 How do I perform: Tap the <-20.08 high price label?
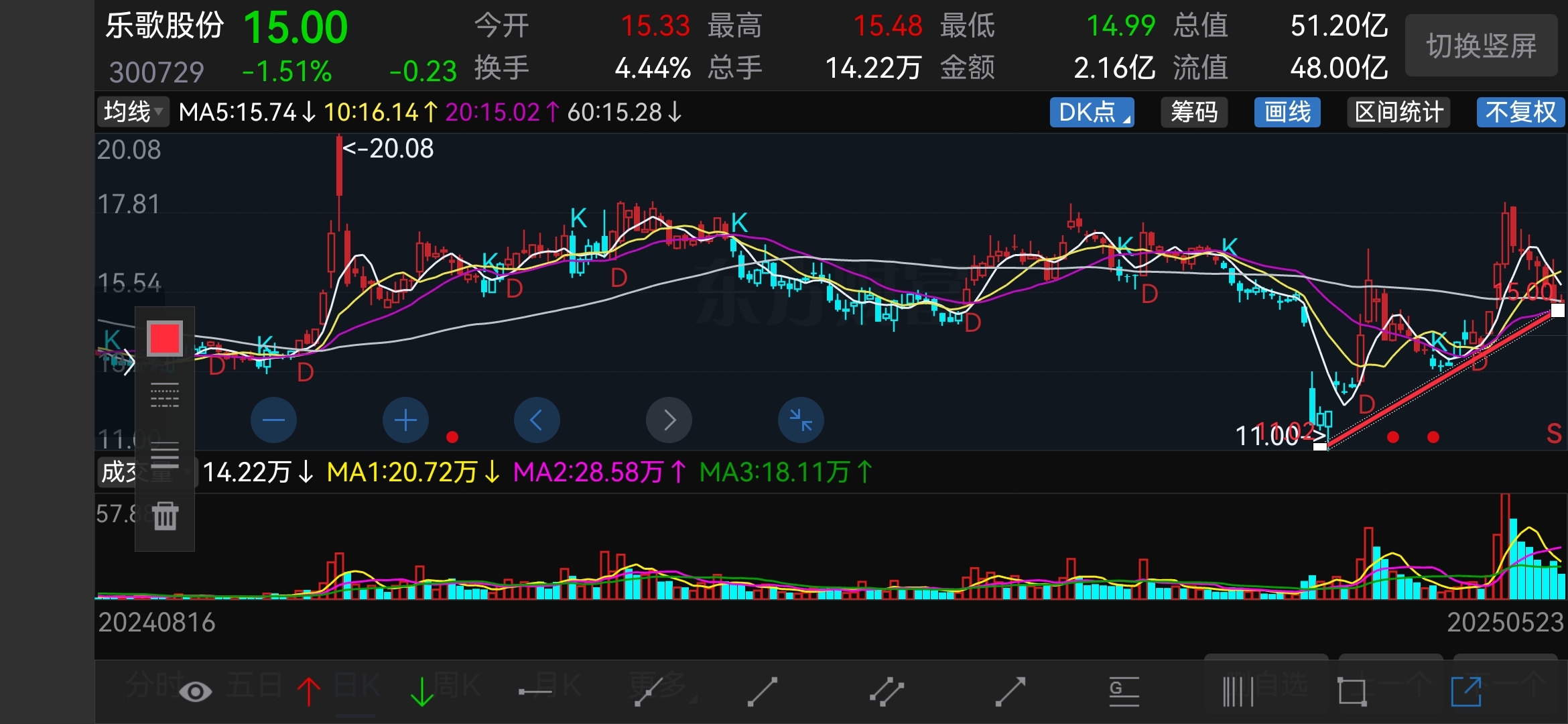[x=388, y=148]
